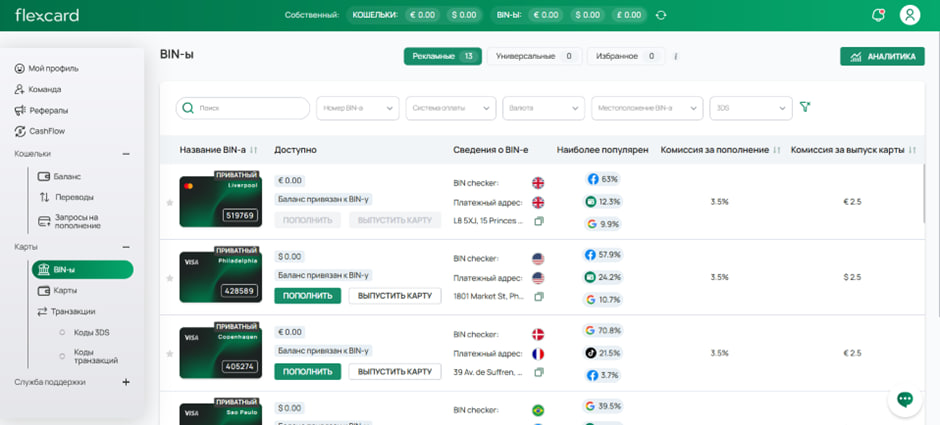Open the user account avatar menu
The image size is (940, 425).
pyautogui.click(x=909, y=15)
